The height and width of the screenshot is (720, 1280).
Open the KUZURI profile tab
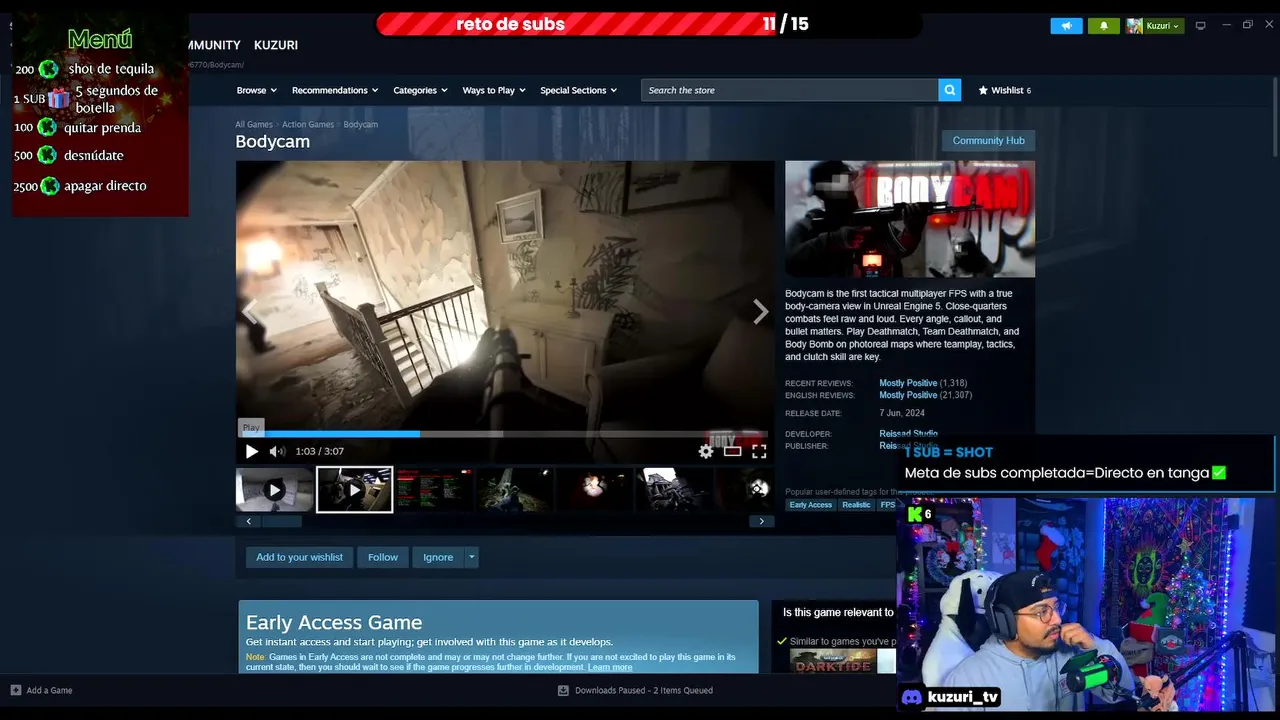(276, 45)
